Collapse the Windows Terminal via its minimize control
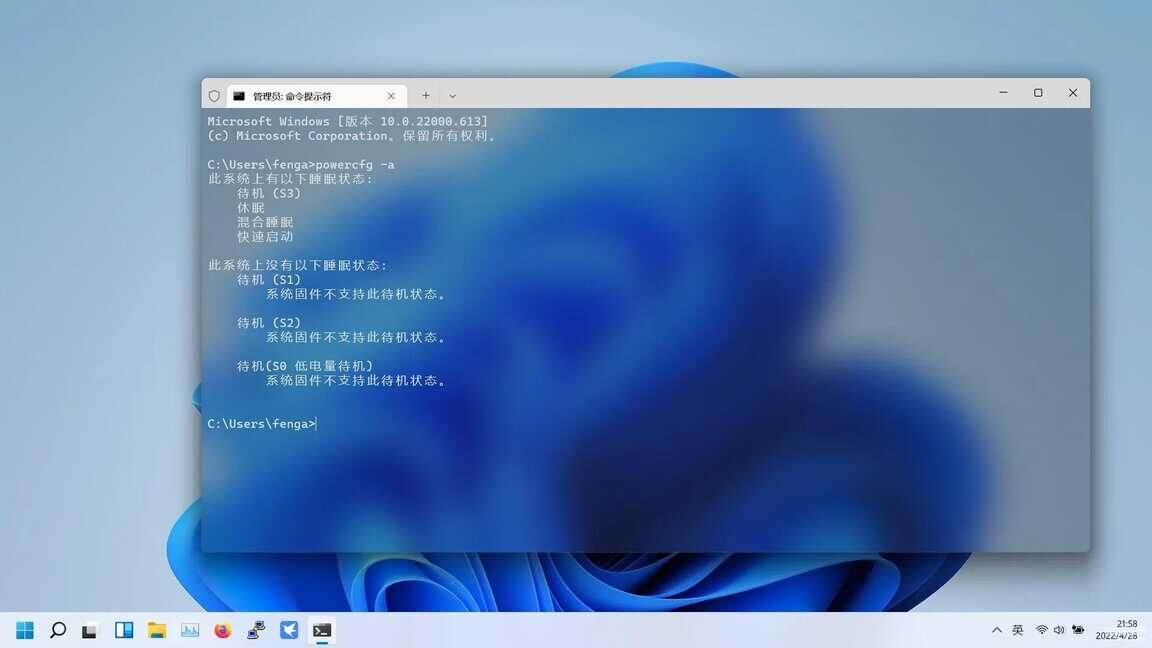The image size is (1152, 648). pos(1002,92)
